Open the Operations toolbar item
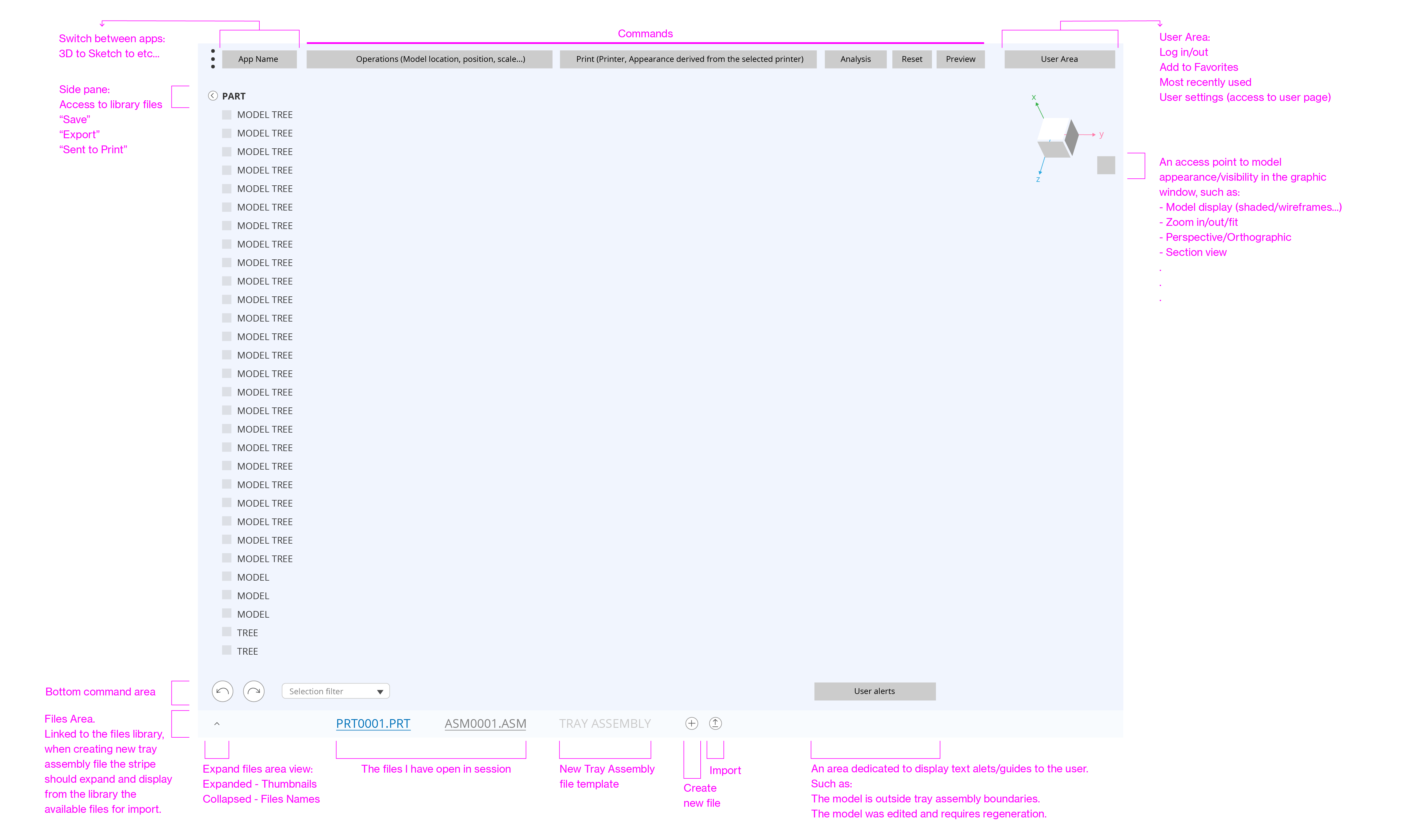1401x840 pixels. 429,59
